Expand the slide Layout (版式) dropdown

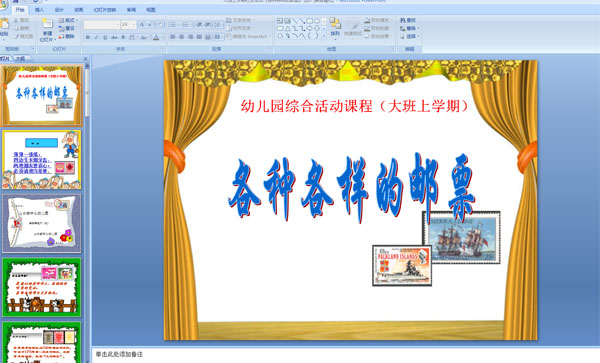(x=68, y=20)
